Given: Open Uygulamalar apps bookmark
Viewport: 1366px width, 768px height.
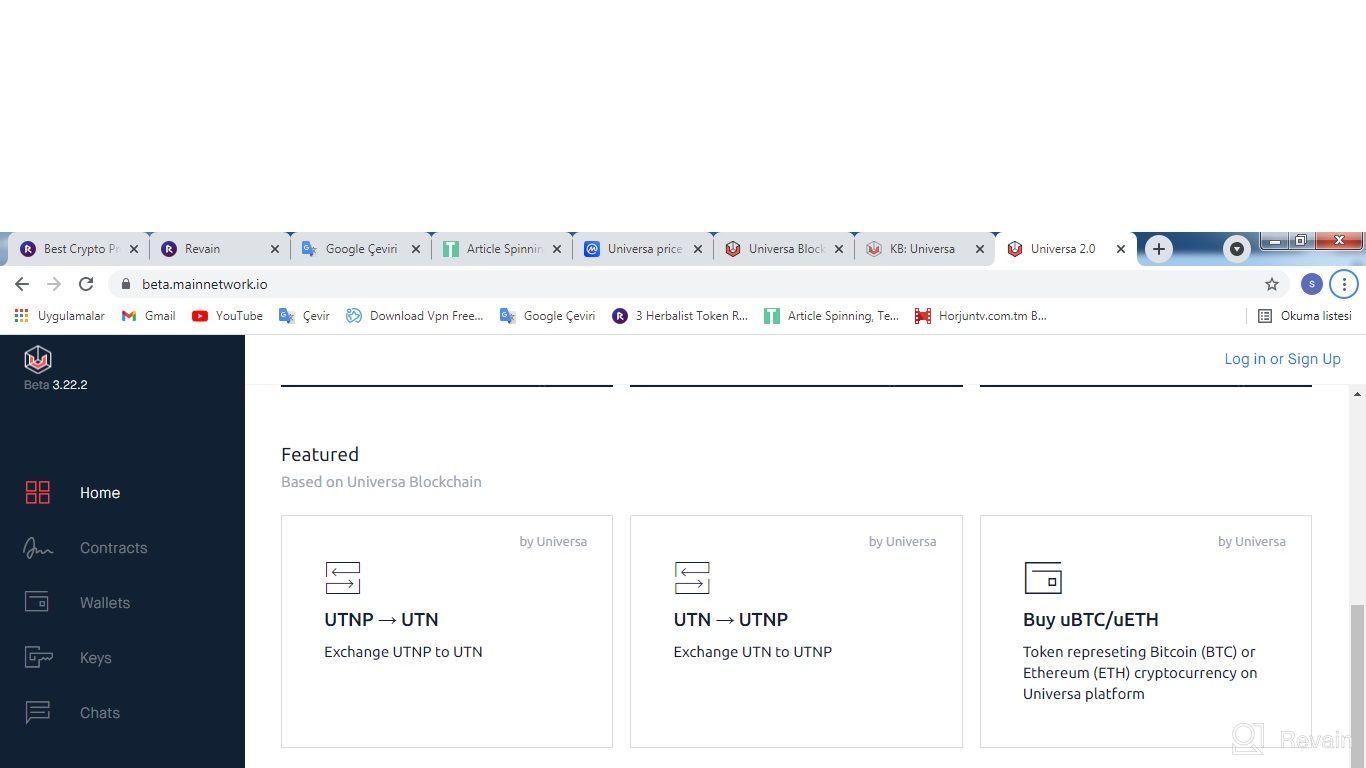Looking at the screenshot, I should tap(59, 316).
